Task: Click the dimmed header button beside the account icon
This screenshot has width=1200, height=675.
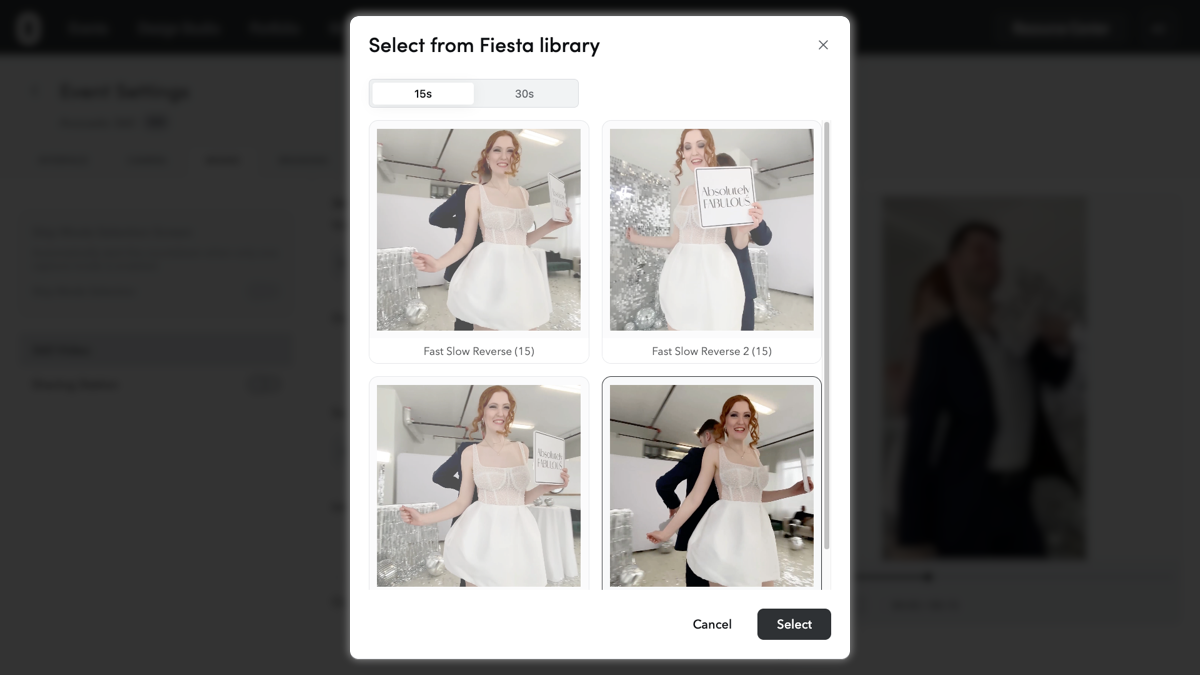Action: pos(1059,28)
